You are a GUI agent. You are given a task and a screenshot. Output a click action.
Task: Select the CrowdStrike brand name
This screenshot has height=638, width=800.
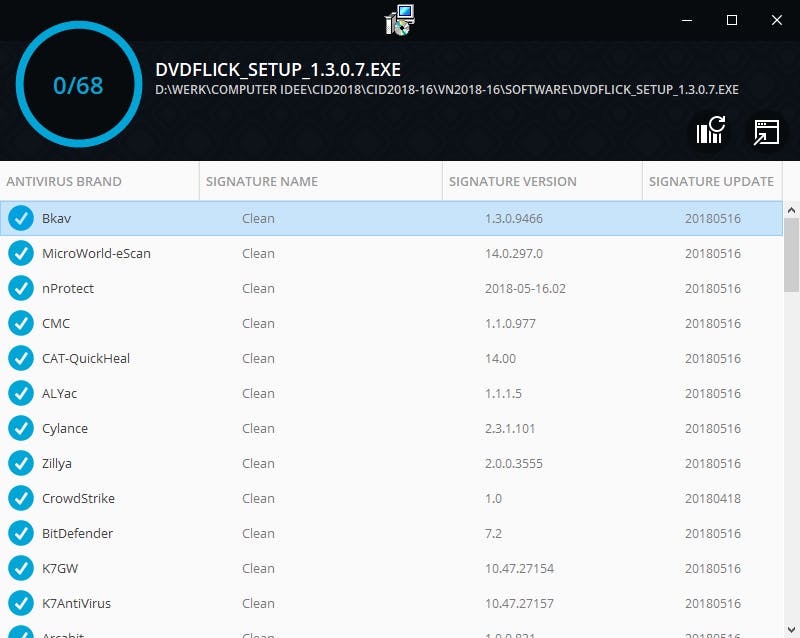click(x=78, y=498)
